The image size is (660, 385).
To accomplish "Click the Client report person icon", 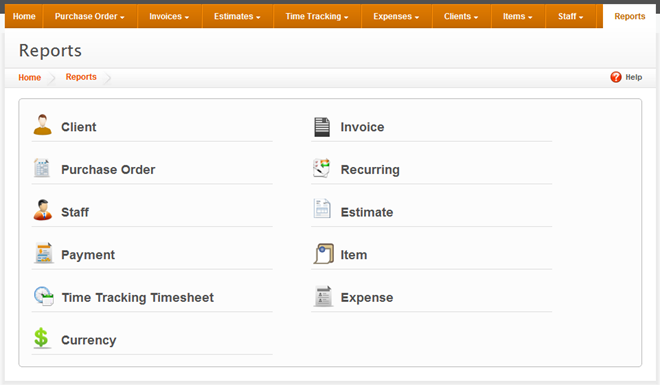I will pyautogui.click(x=43, y=125).
